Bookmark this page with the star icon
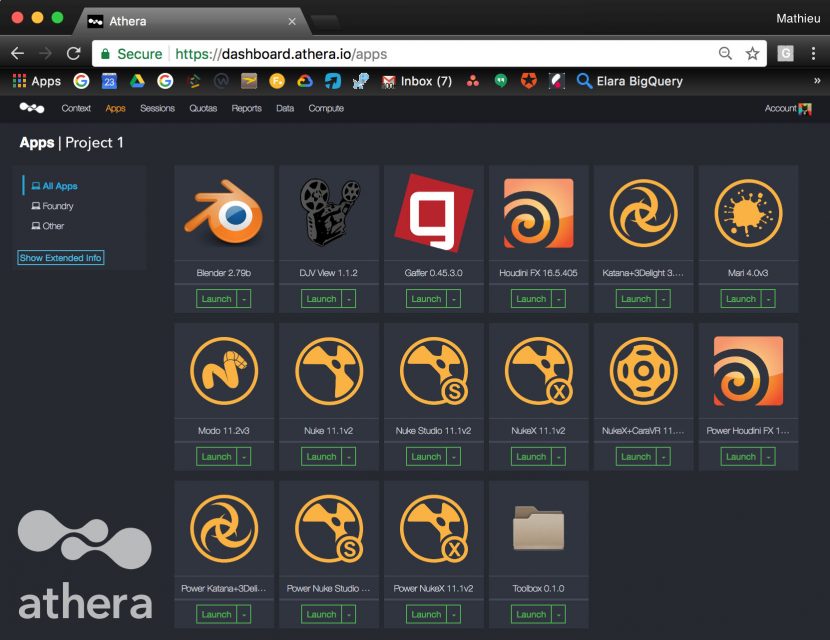This screenshot has width=830, height=640. coord(752,54)
